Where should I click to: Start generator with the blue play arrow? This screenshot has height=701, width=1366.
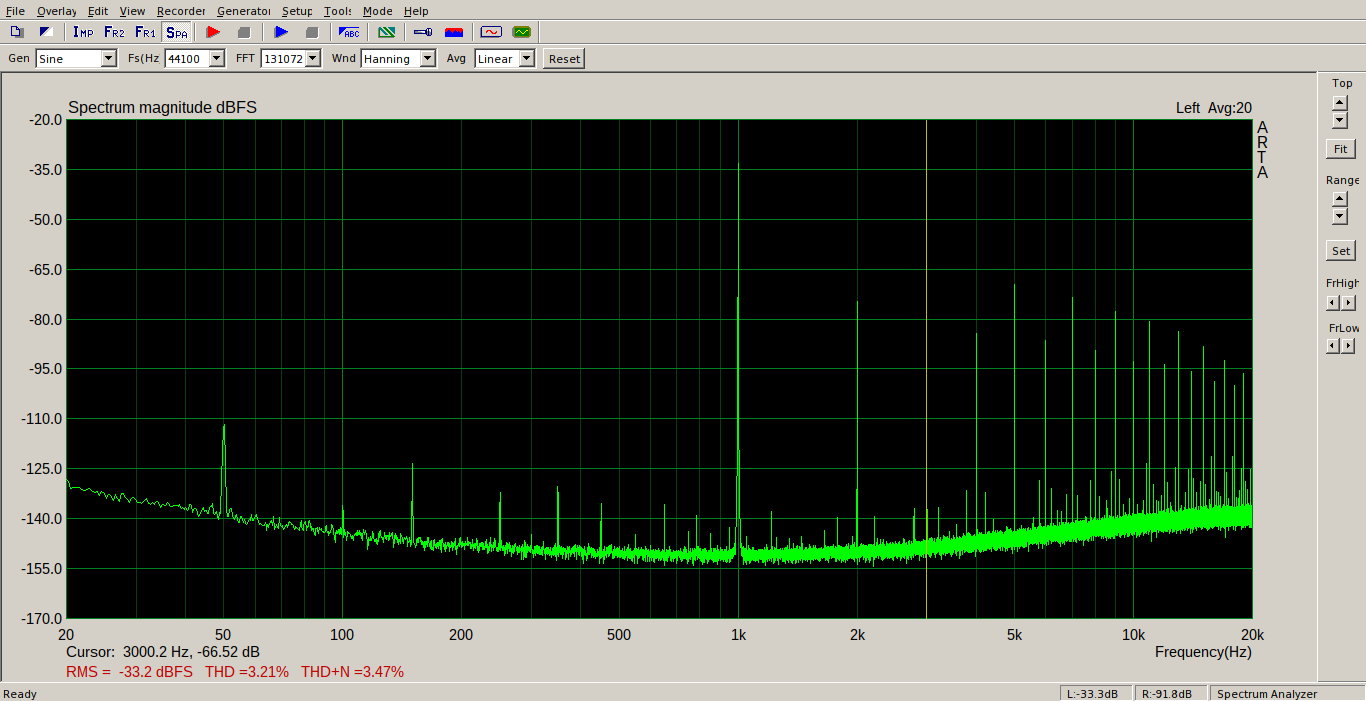pyautogui.click(x=281, y=32)
